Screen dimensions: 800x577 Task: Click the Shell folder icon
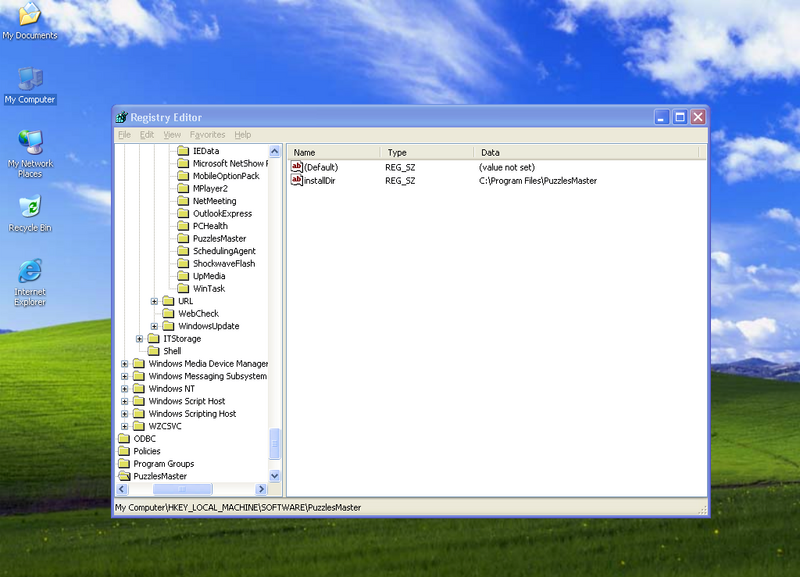click(154, 350)
